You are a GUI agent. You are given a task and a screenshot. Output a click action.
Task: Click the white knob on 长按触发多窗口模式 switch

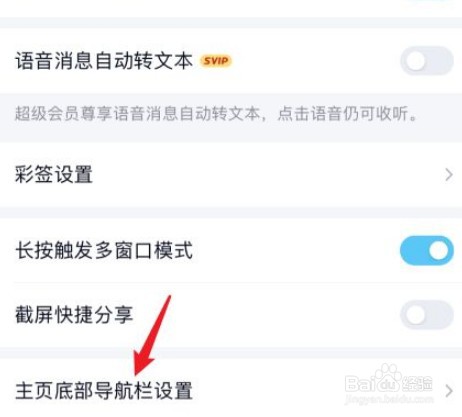(439, 251)
